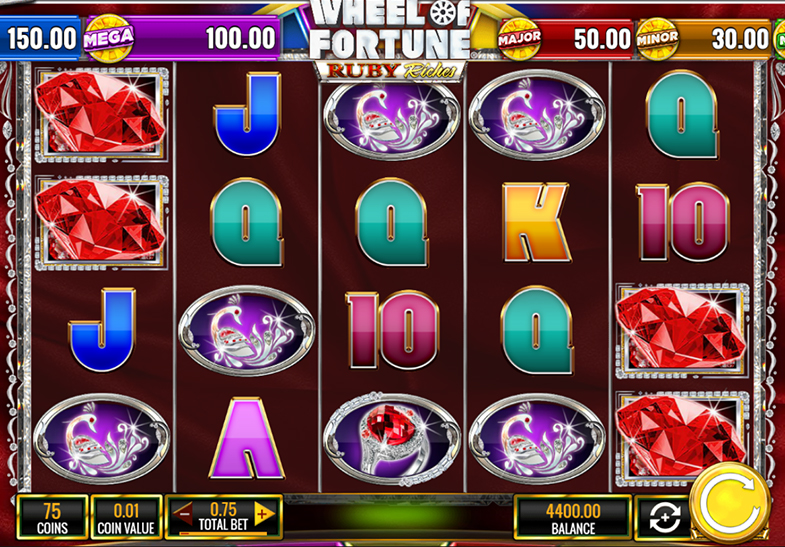This screenshot has height=547, width=785.
Task: Click the Mega jackpot badge
Action: [109, 38]
